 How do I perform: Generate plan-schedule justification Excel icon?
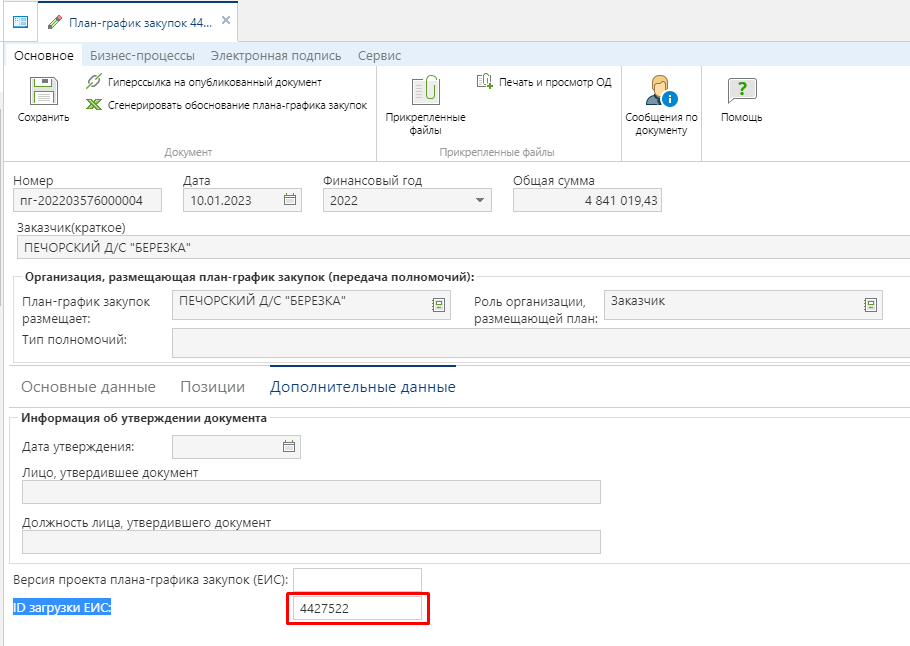tap(94, 105)
